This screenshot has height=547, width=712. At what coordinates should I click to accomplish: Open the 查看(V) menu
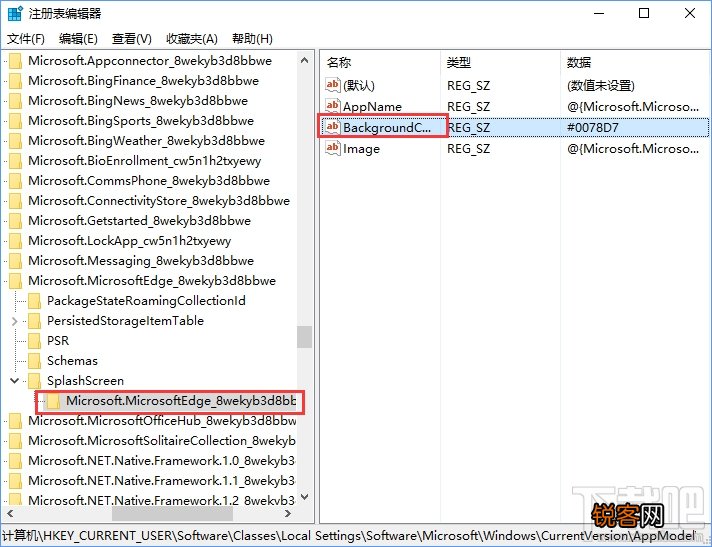coord(132,39)
